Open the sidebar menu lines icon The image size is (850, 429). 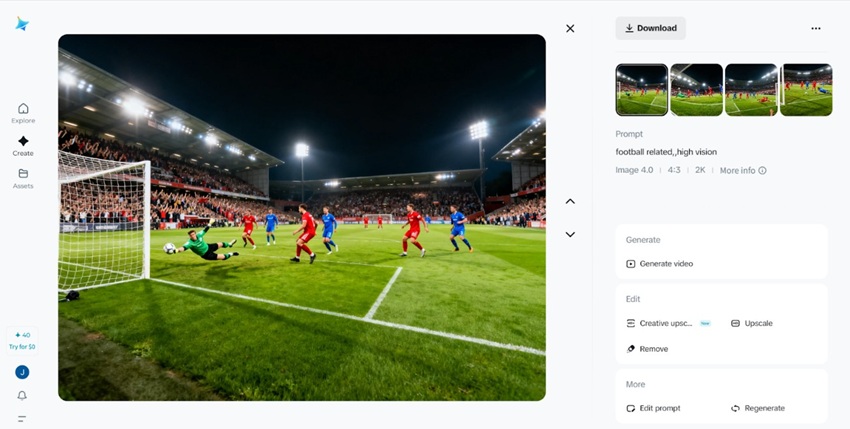point(22,419)
